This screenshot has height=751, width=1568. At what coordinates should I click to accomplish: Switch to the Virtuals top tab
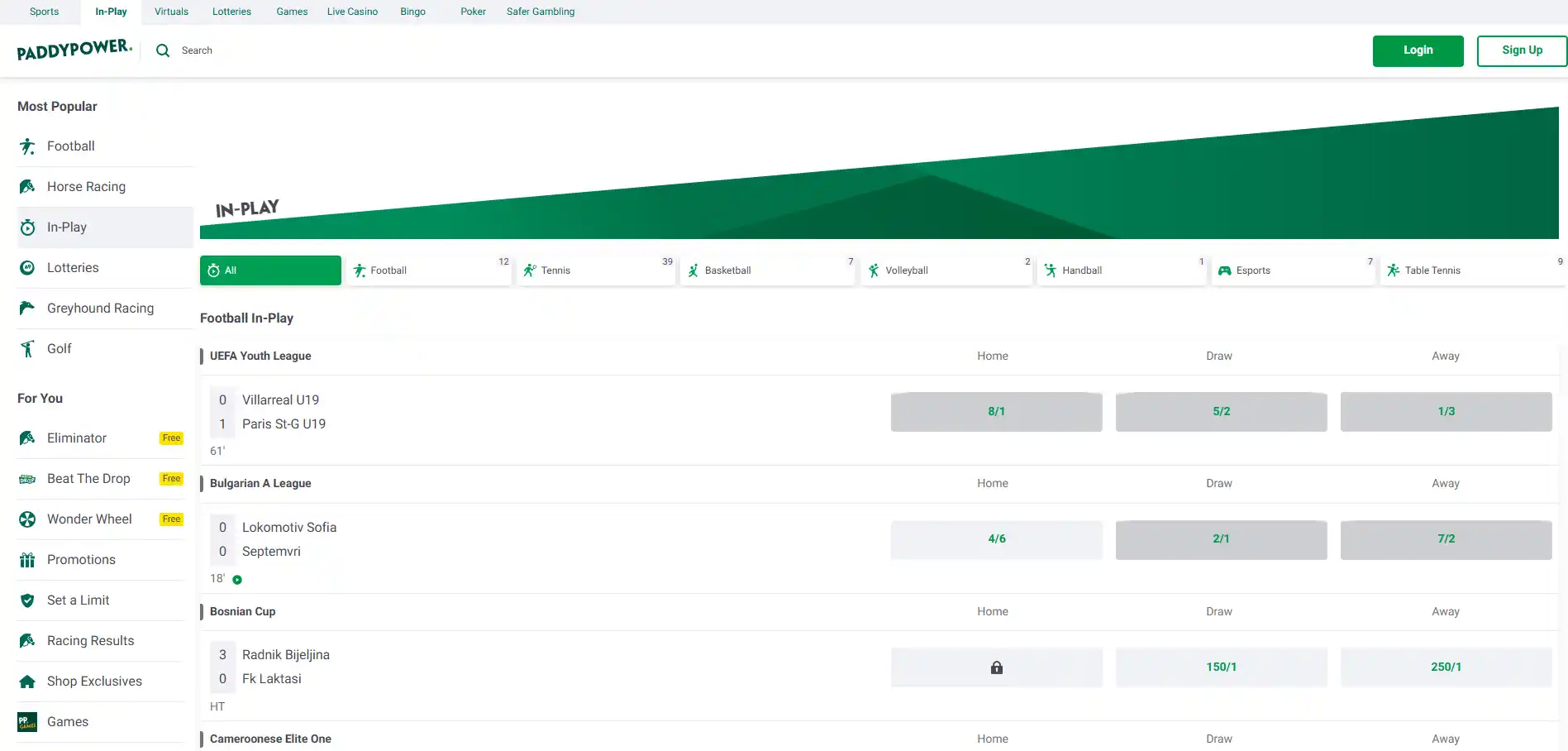[x=171, y=12]
